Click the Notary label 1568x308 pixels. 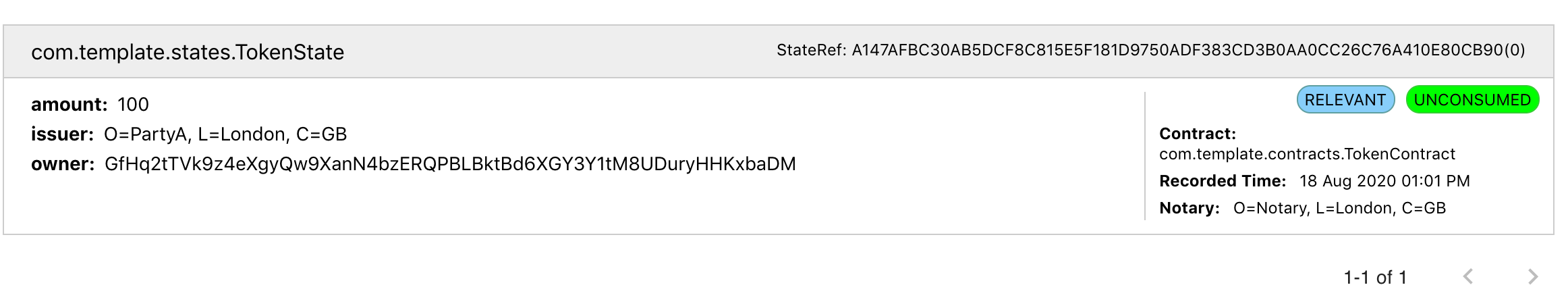point(1189,208)
